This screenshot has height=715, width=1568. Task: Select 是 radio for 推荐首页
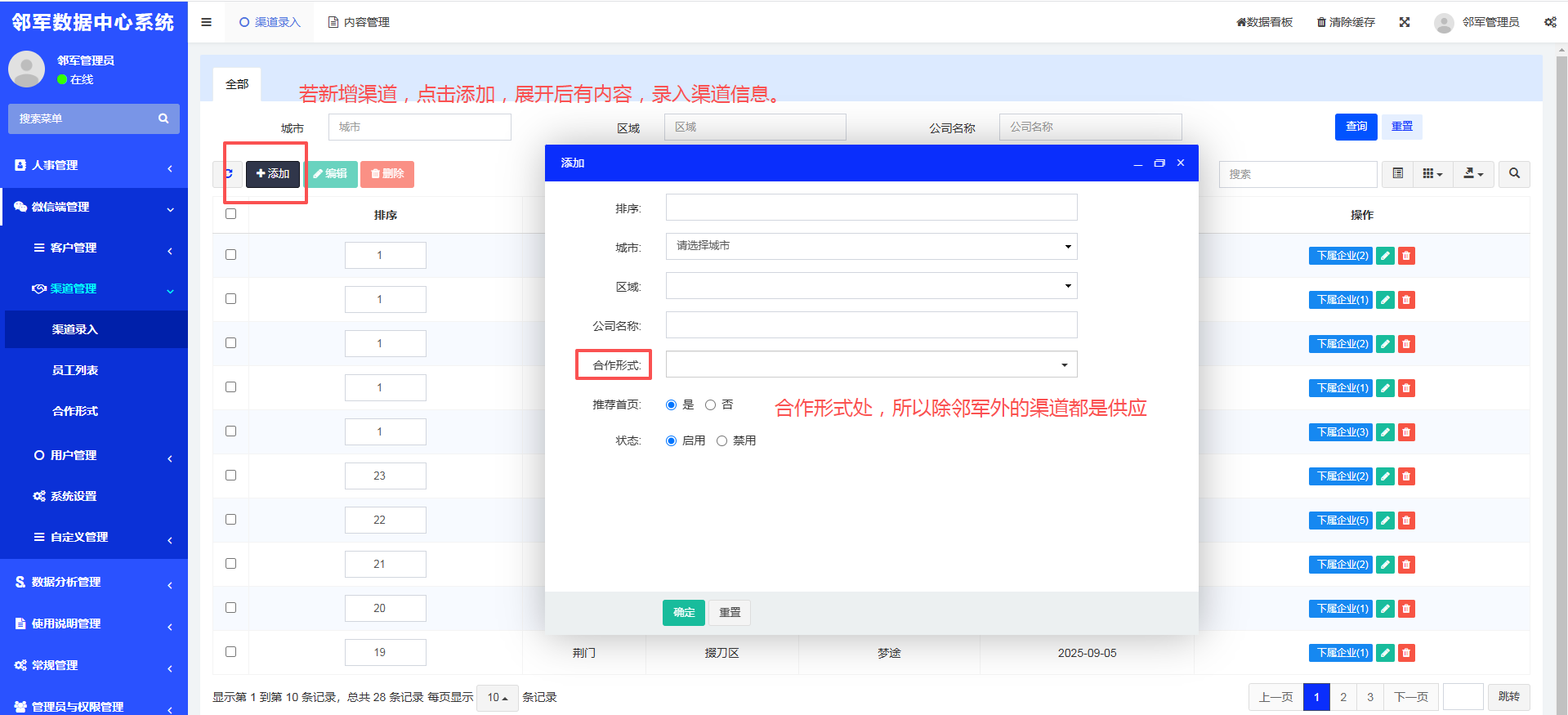(x=672, y=405)
